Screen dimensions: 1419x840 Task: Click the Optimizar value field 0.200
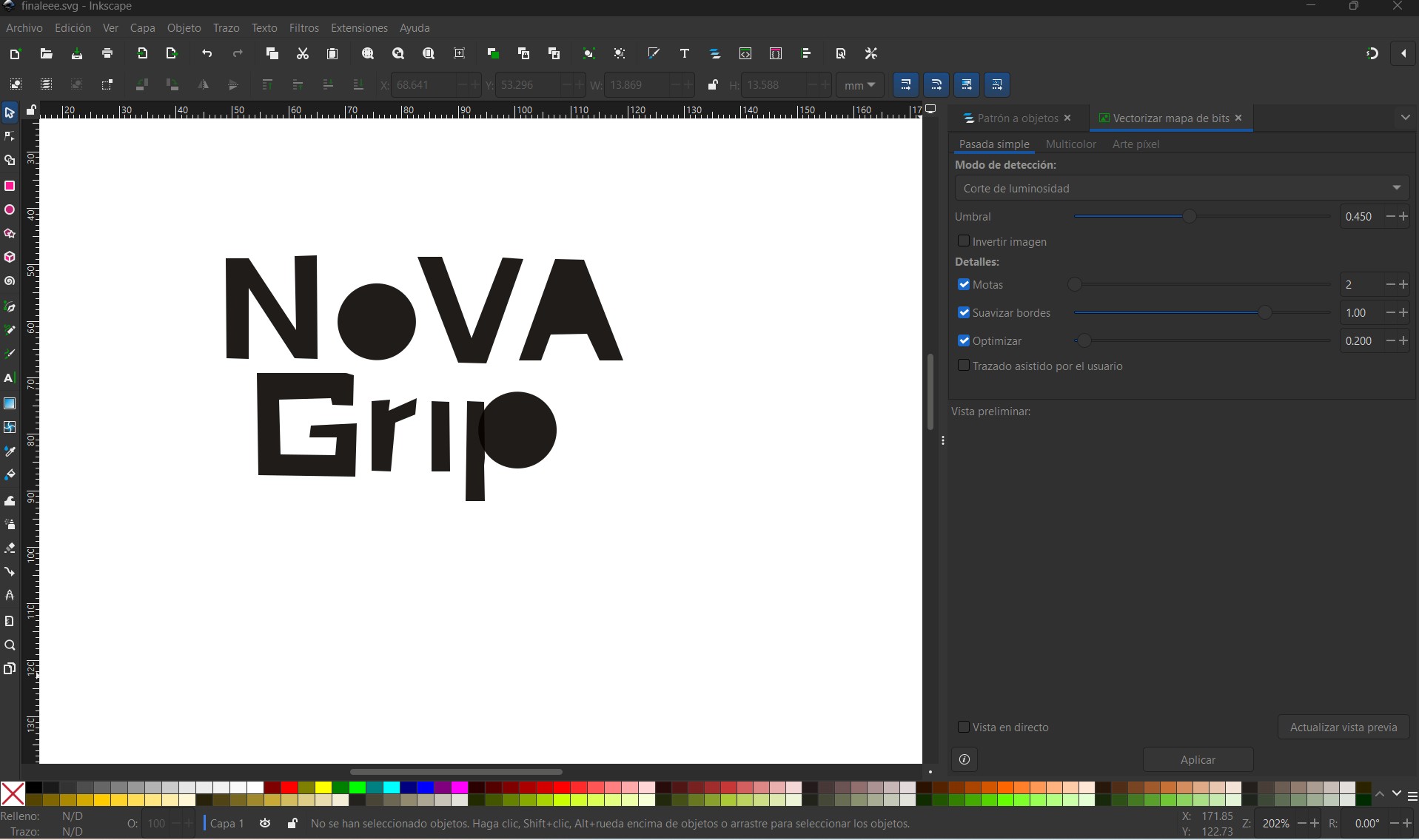pyautogui.click(x=1361, y=340)
